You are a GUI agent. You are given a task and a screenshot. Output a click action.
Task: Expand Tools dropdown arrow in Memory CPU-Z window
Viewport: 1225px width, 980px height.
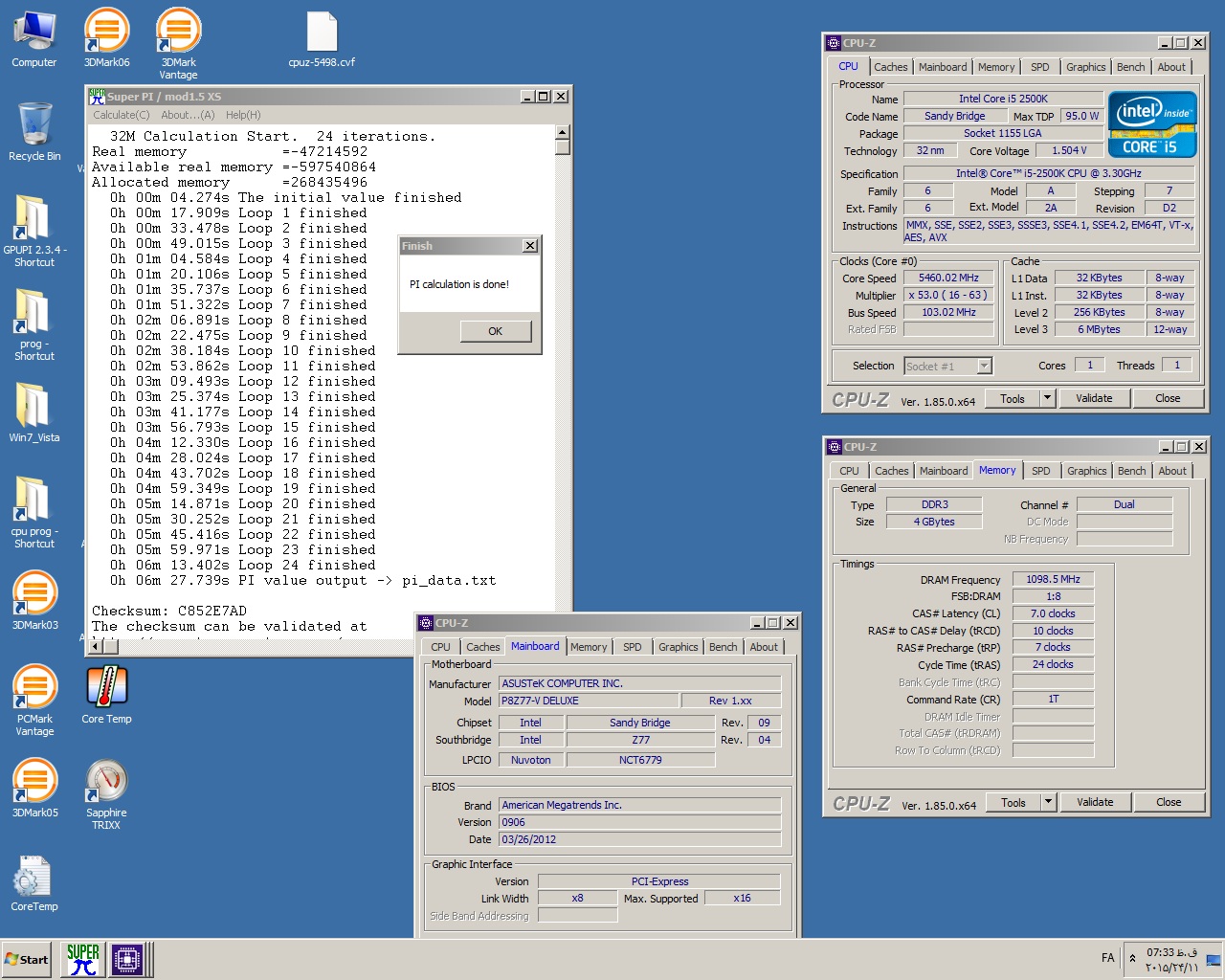1048,803
